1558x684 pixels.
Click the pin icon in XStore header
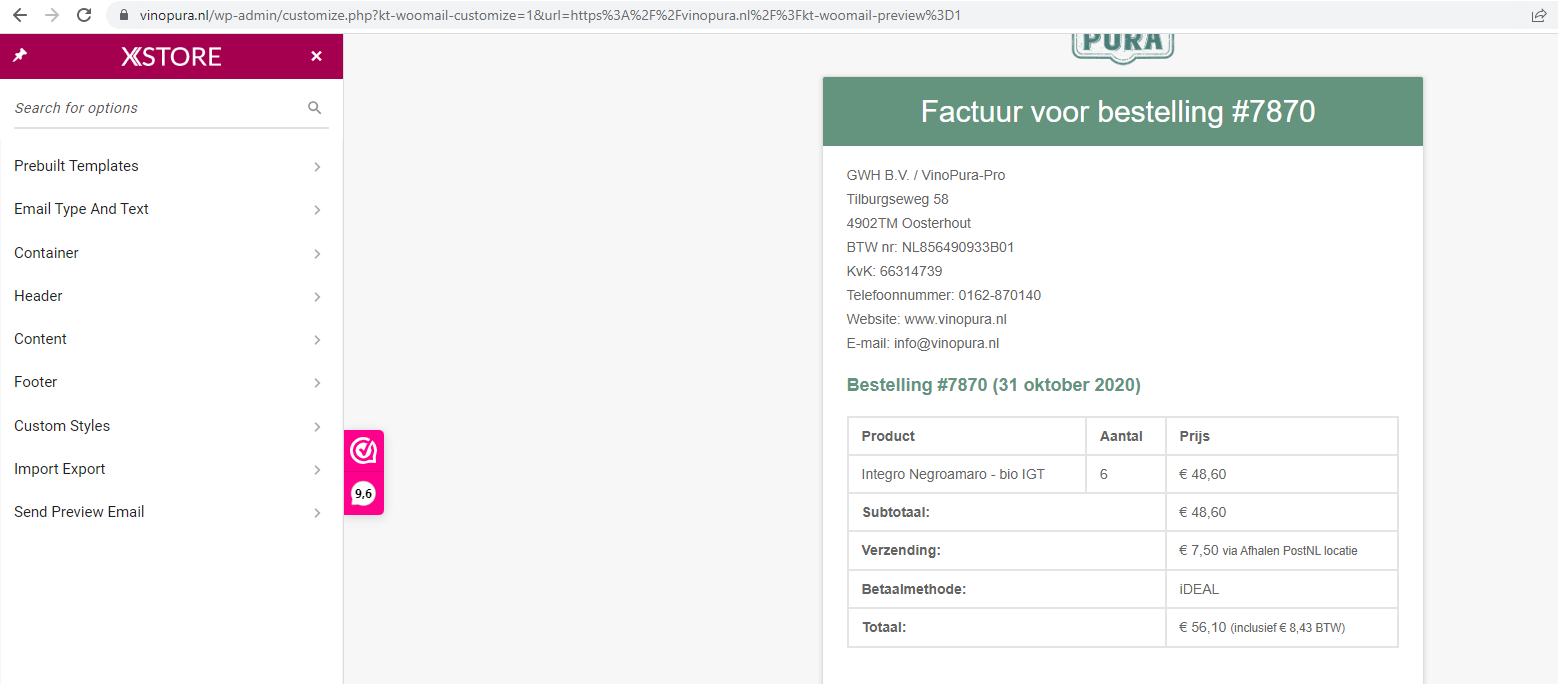coord(19,56)
